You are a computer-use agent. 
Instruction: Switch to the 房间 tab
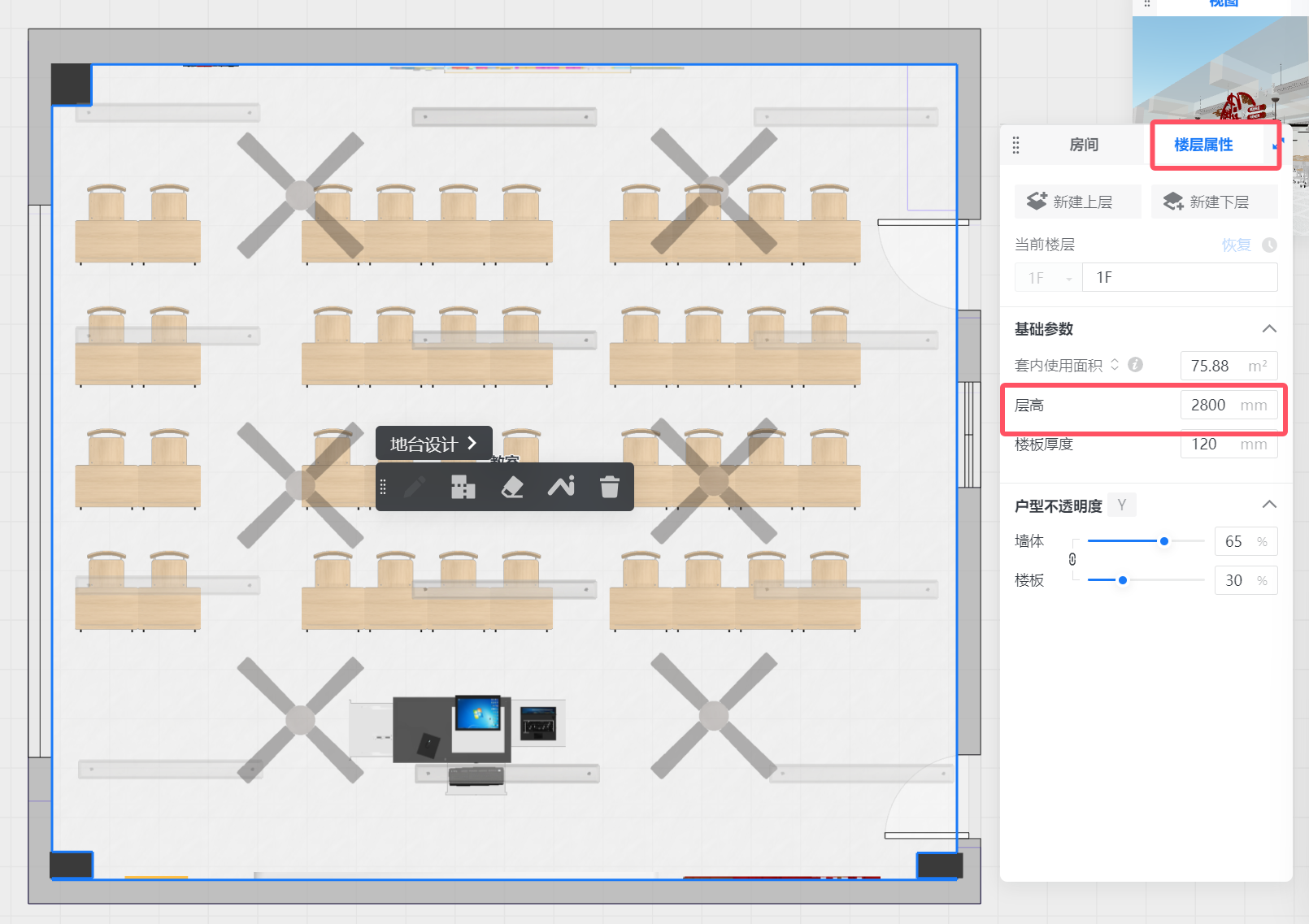1084,145
